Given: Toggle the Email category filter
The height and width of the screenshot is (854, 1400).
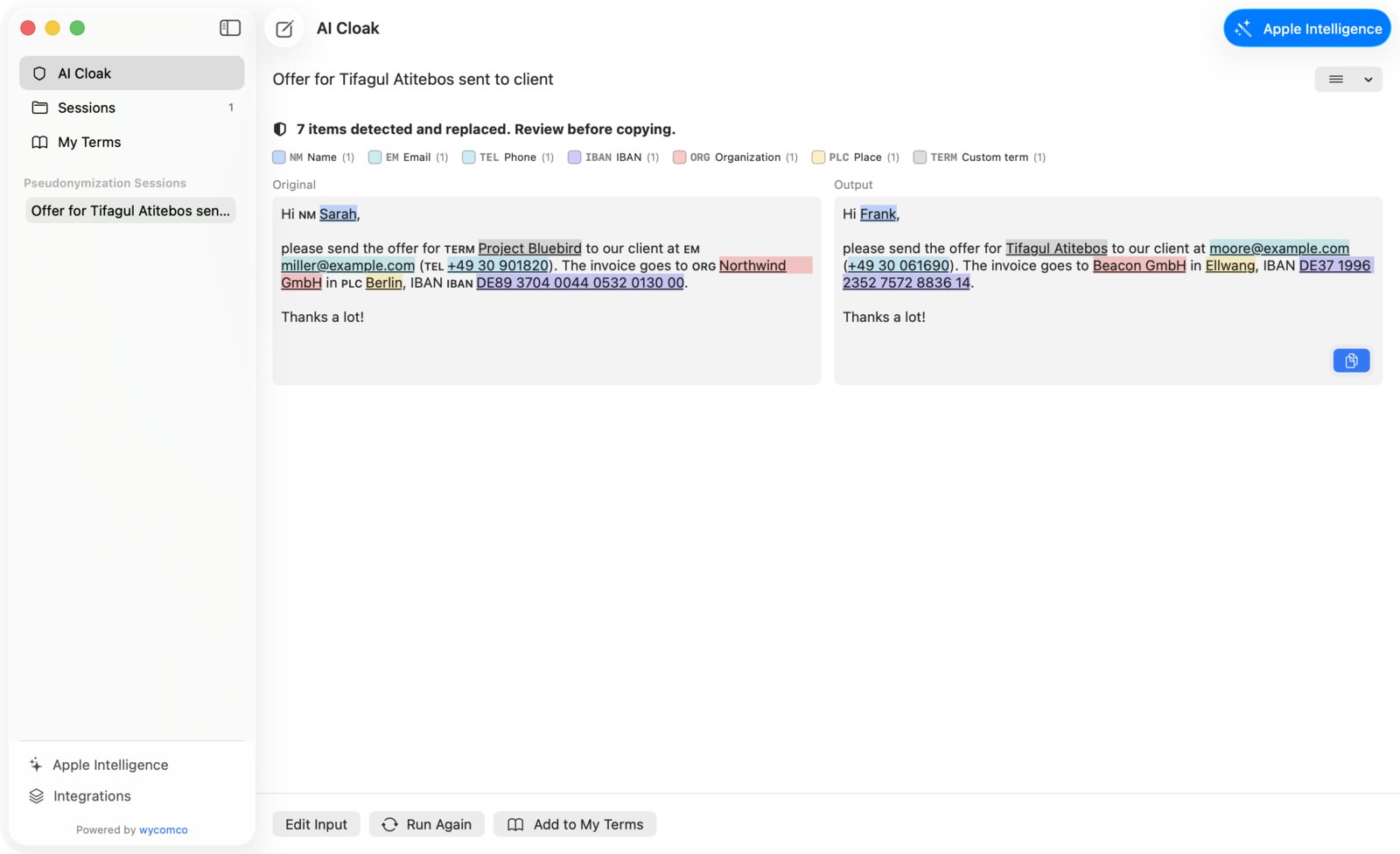Looking at the screenshot, I should [409, 157].
